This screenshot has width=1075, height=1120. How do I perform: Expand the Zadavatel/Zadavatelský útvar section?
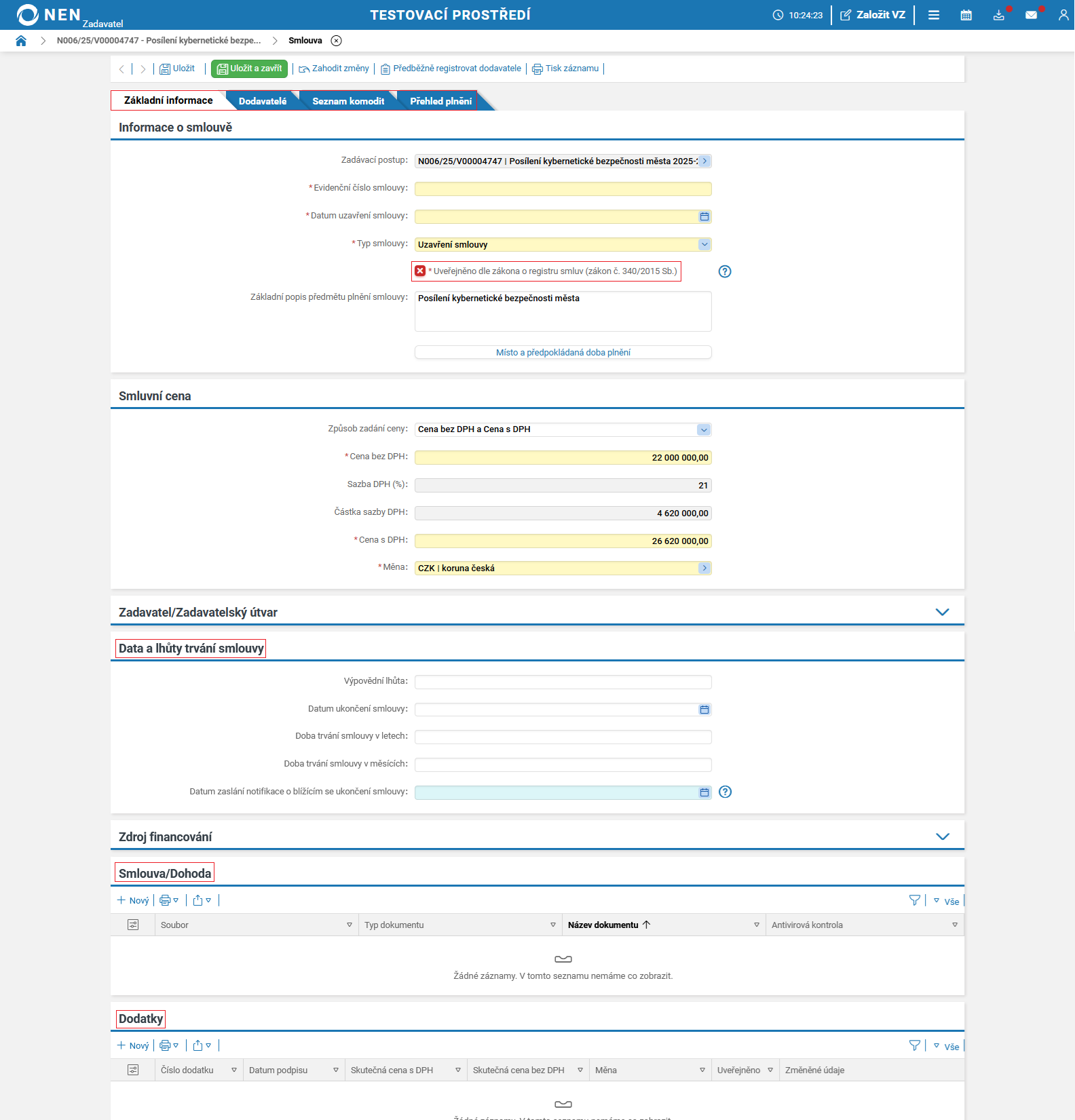coord(942,612)
